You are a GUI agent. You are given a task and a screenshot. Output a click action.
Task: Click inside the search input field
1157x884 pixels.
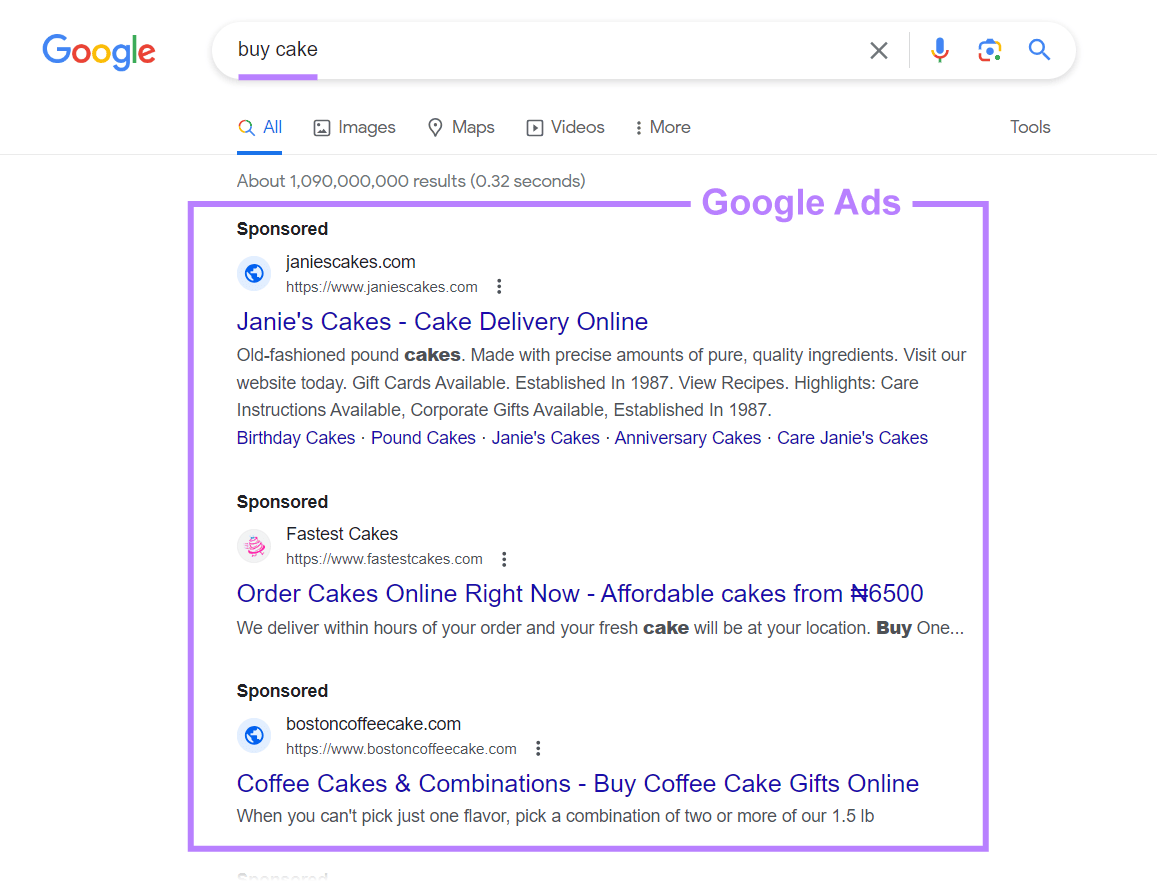(x=500, y=49)
